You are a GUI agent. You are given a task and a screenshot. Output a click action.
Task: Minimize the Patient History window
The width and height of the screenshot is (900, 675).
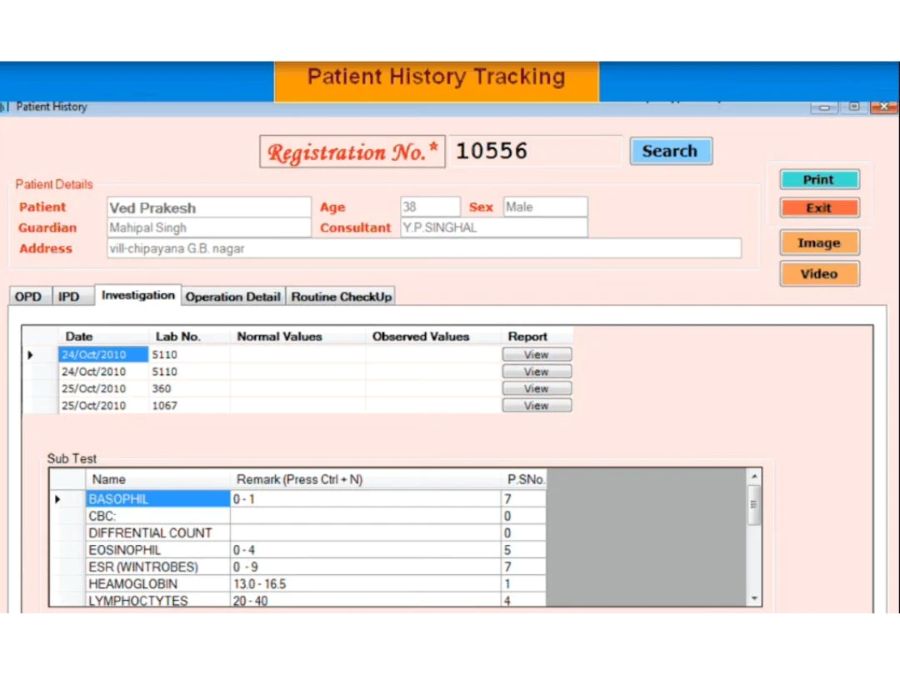[x=825, y=107]
